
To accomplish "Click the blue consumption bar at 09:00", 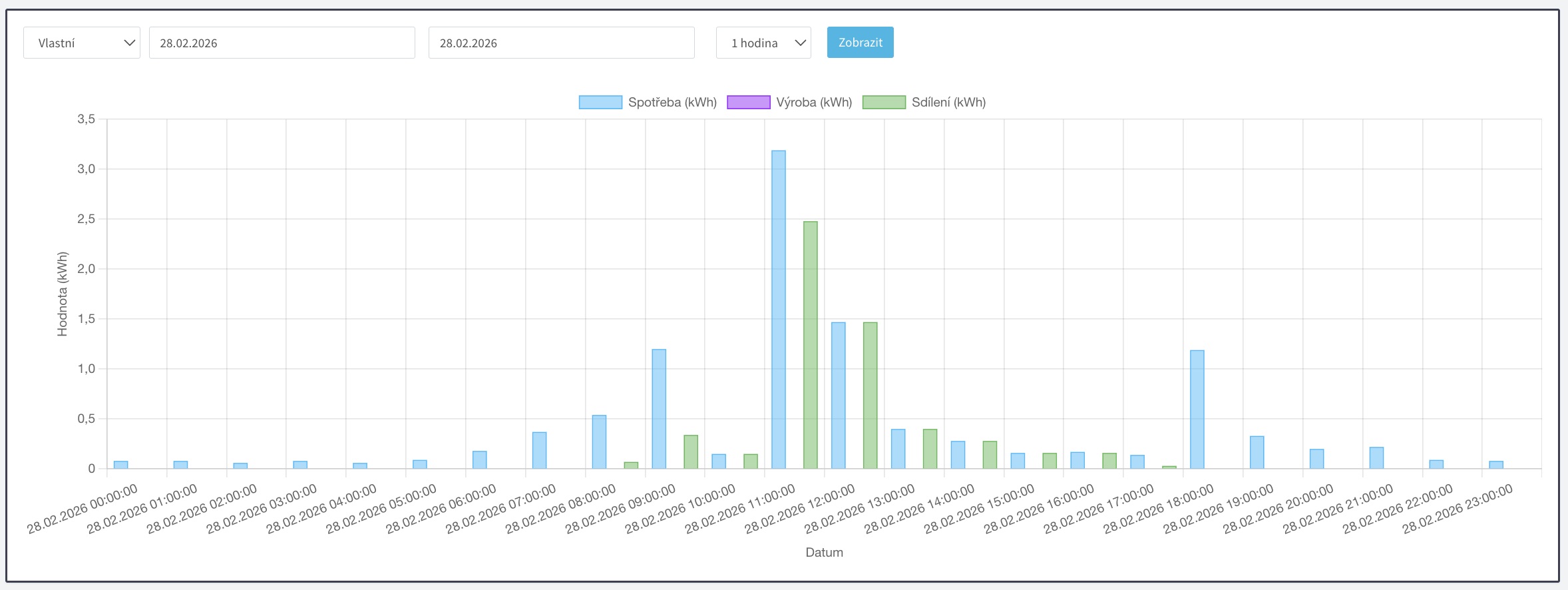I will (x=659, y=409).
